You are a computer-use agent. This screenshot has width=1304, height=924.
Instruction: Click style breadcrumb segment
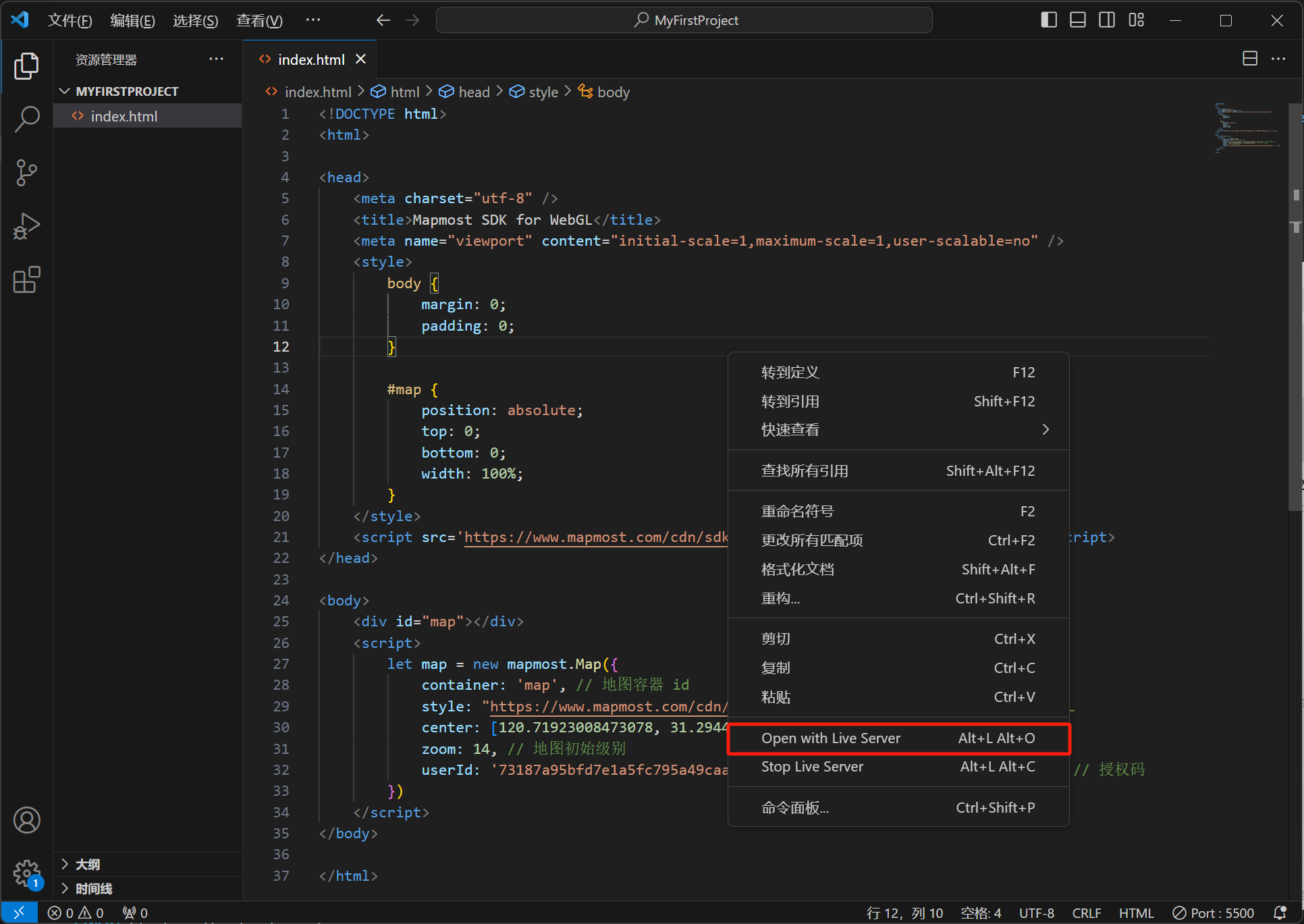point(534,92)
